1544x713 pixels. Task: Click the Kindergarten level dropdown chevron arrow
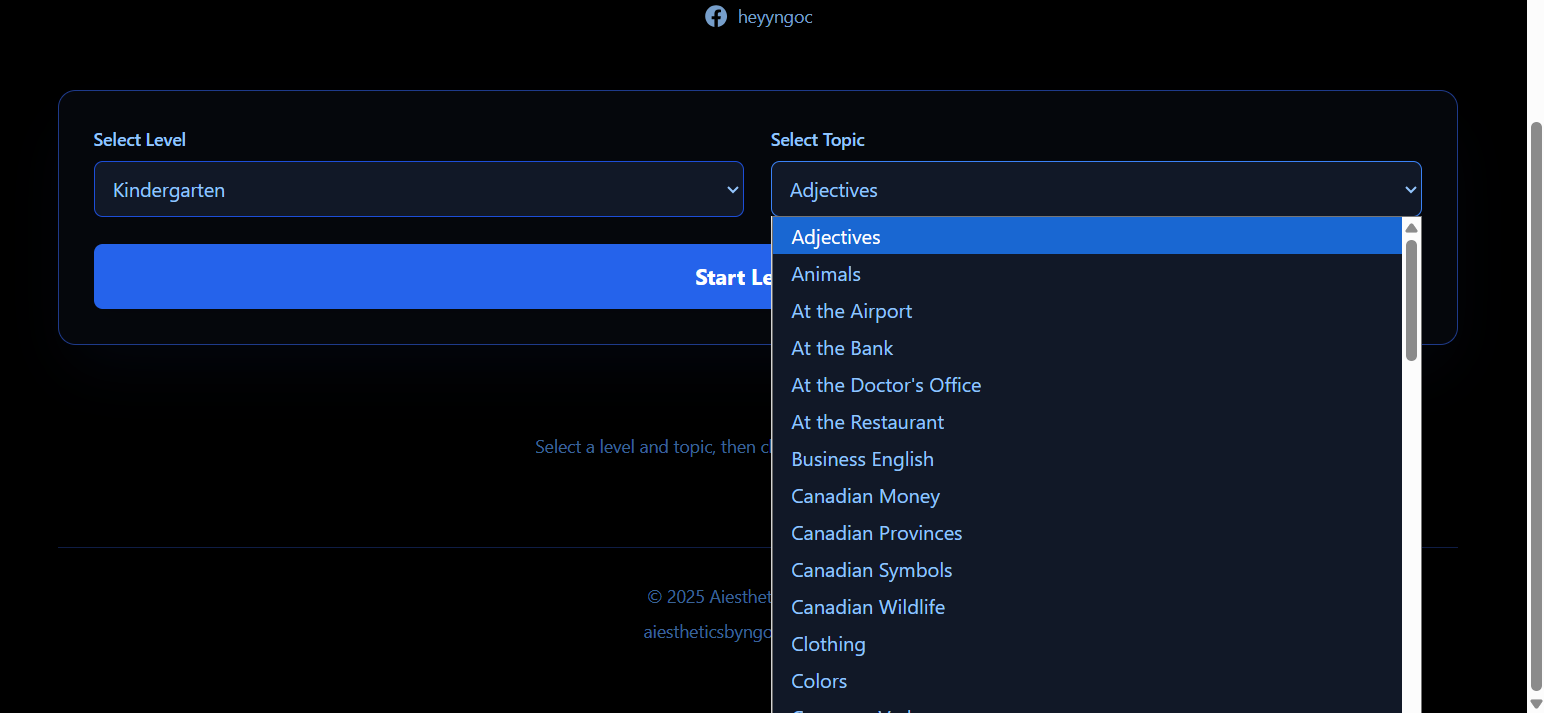tap(732, 190)
